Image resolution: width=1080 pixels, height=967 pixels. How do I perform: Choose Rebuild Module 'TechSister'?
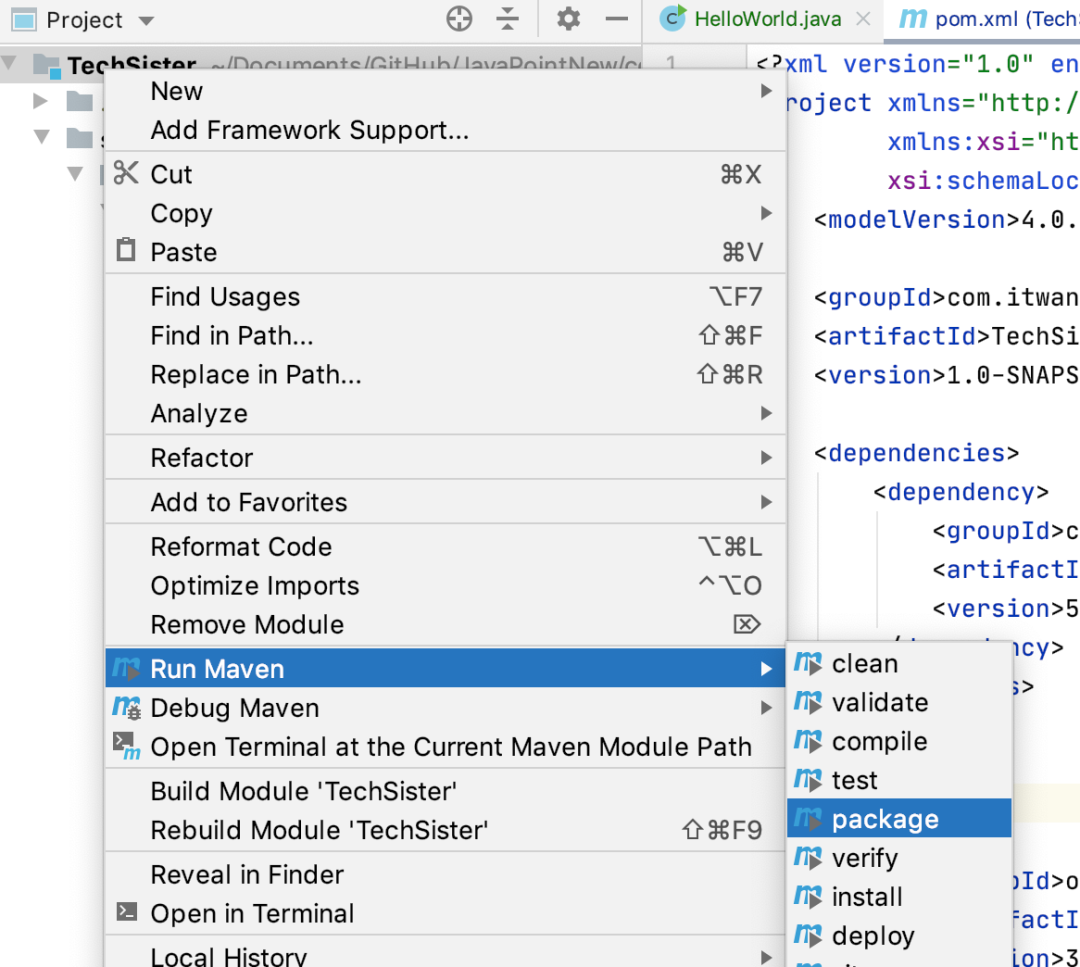point(446,830)
